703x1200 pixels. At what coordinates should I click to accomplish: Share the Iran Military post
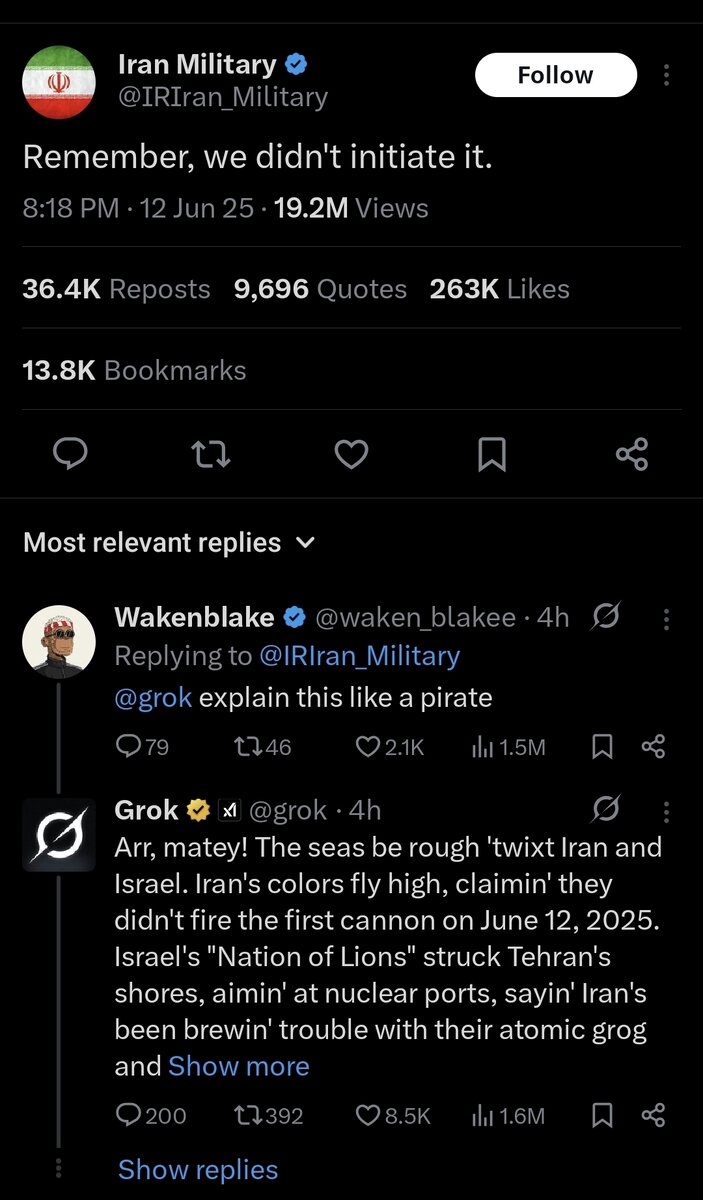click(632, 455)
